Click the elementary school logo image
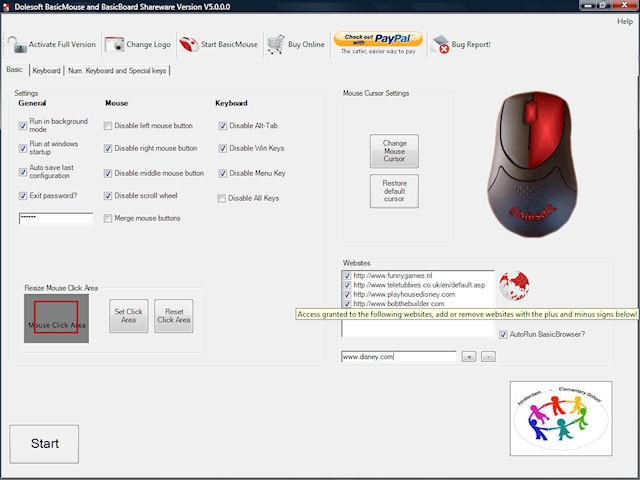Screen dimensions: 640x480 click(560, 419)
